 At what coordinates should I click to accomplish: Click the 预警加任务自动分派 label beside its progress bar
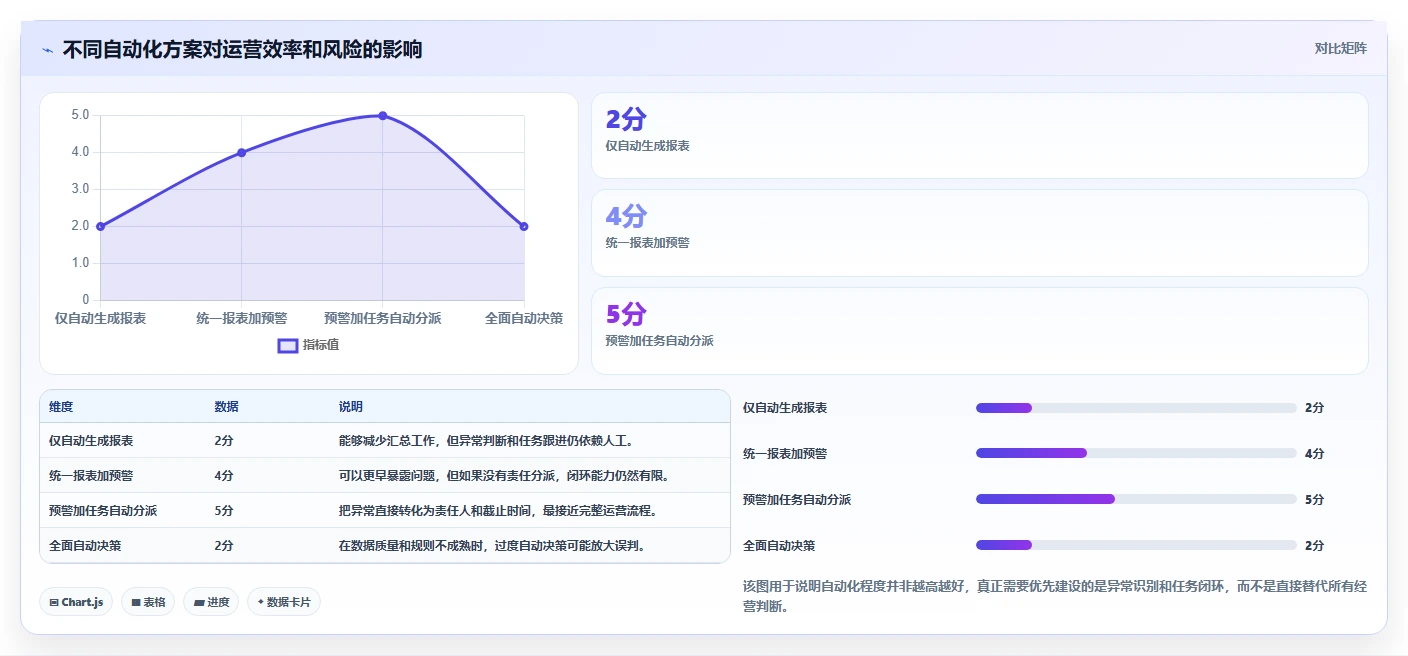pos(797,500)
